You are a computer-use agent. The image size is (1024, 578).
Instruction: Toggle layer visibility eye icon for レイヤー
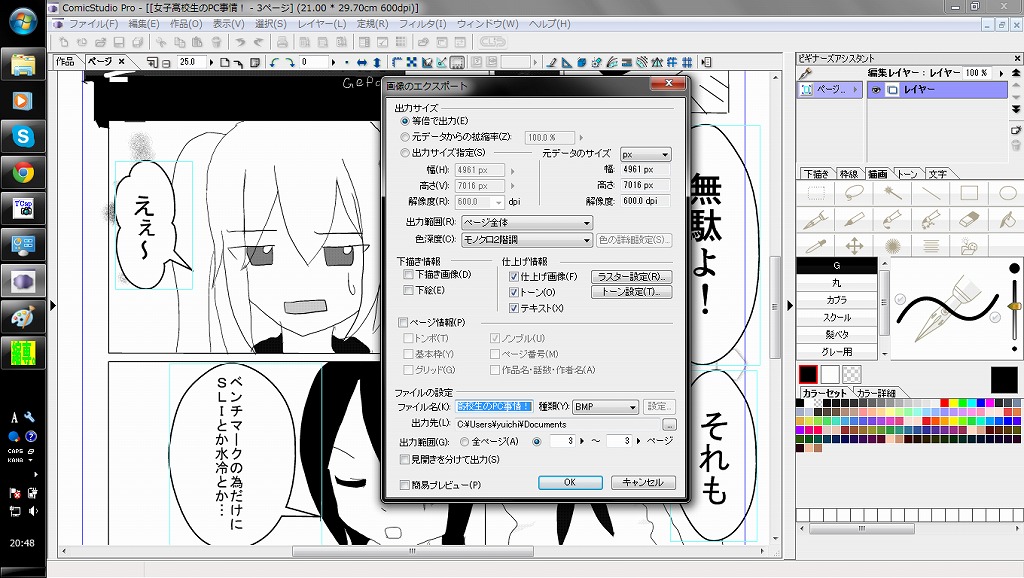pyautogui.click(x=876, y=90)
